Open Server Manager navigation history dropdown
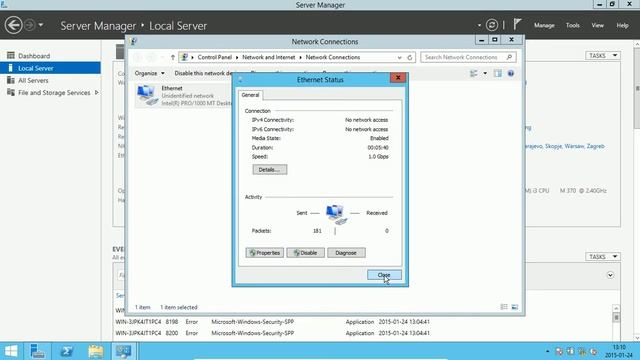The height and width of the screenshot is (360, 640). click(x=40, y=25)
